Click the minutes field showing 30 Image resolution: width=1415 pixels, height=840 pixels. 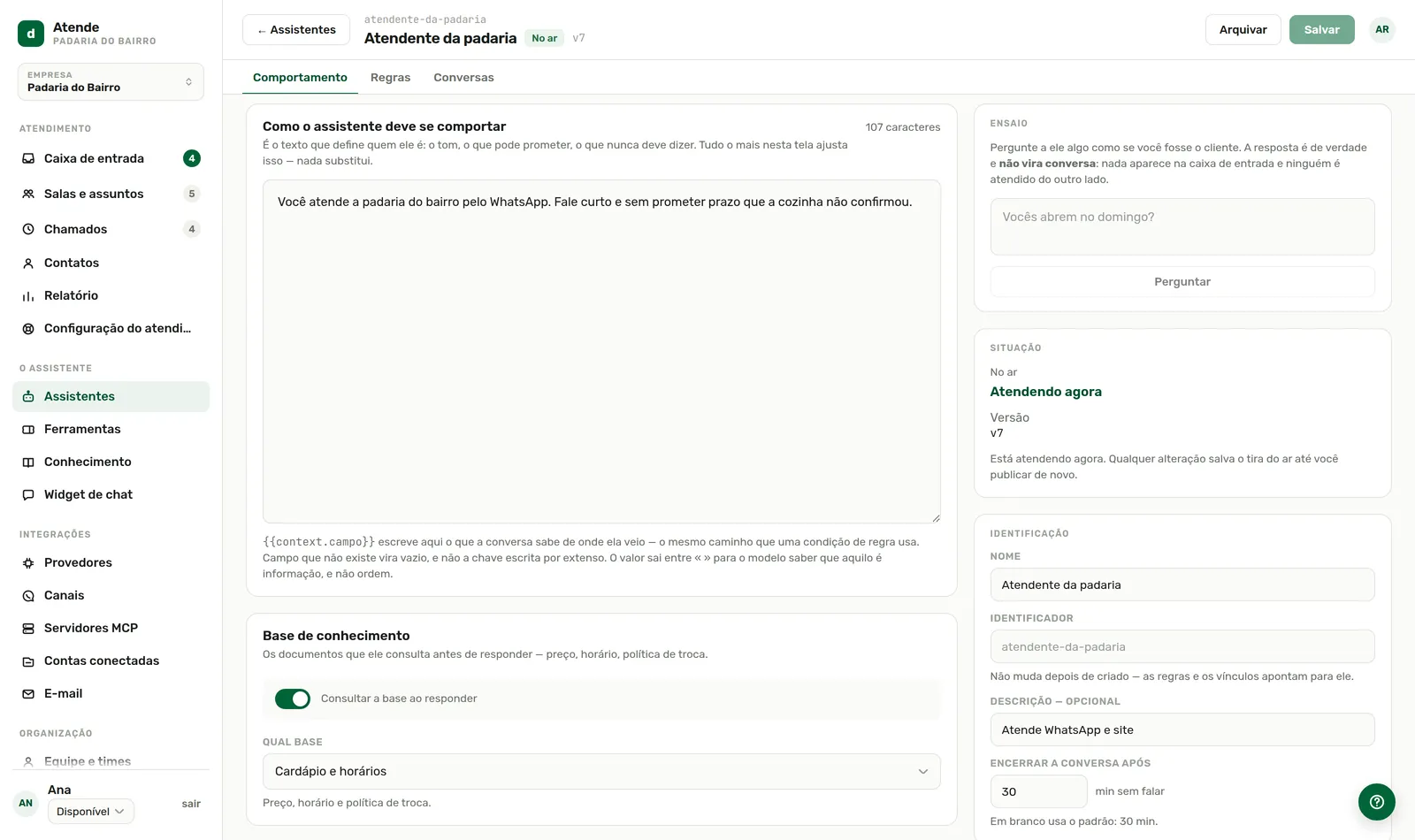coord(1038,791)
